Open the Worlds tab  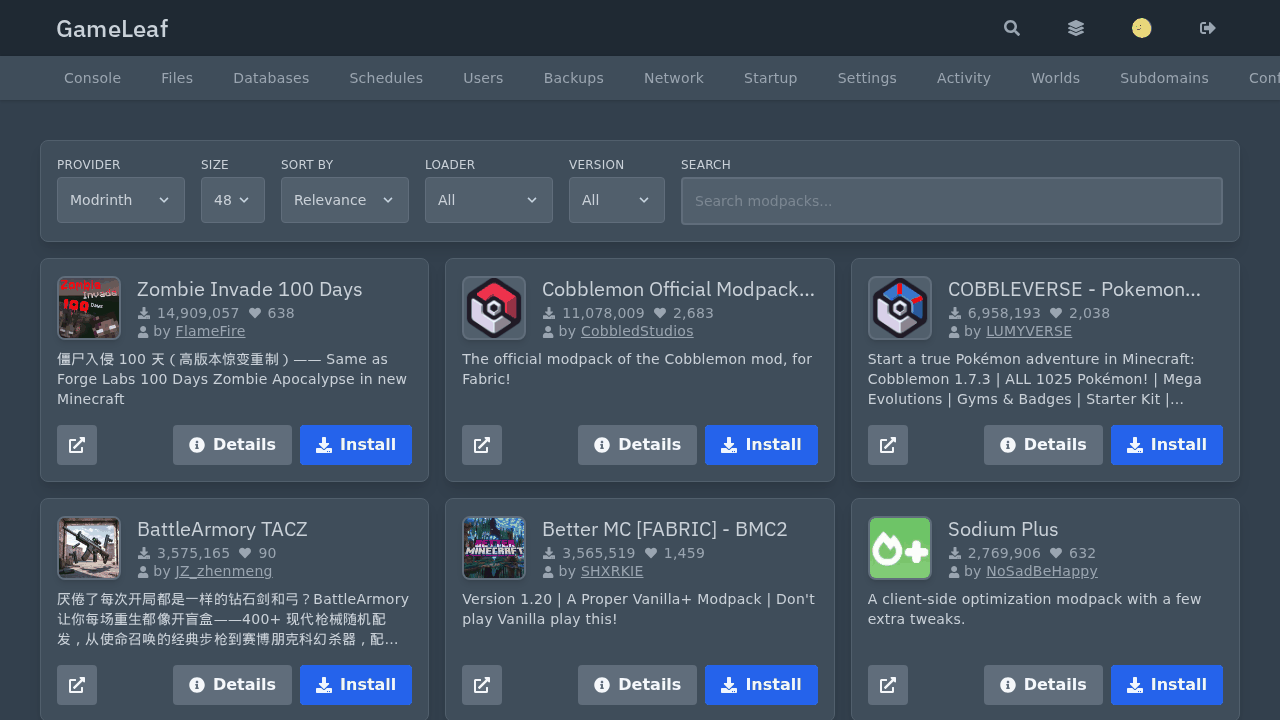tap(1056, 78)
